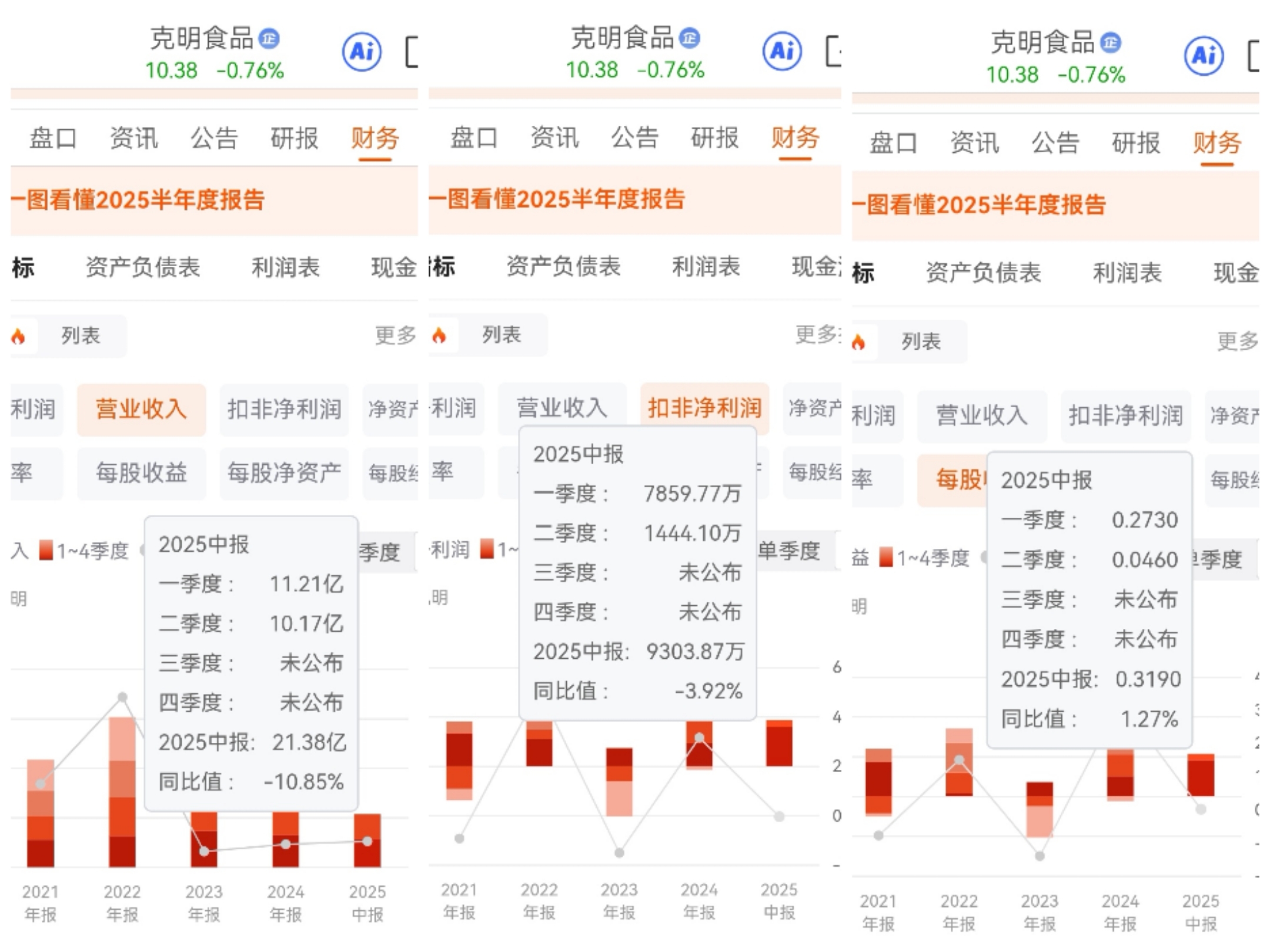Open 公告 tab in middle panel
Screen dimensions: 1270x952
[x=634, y=138]
